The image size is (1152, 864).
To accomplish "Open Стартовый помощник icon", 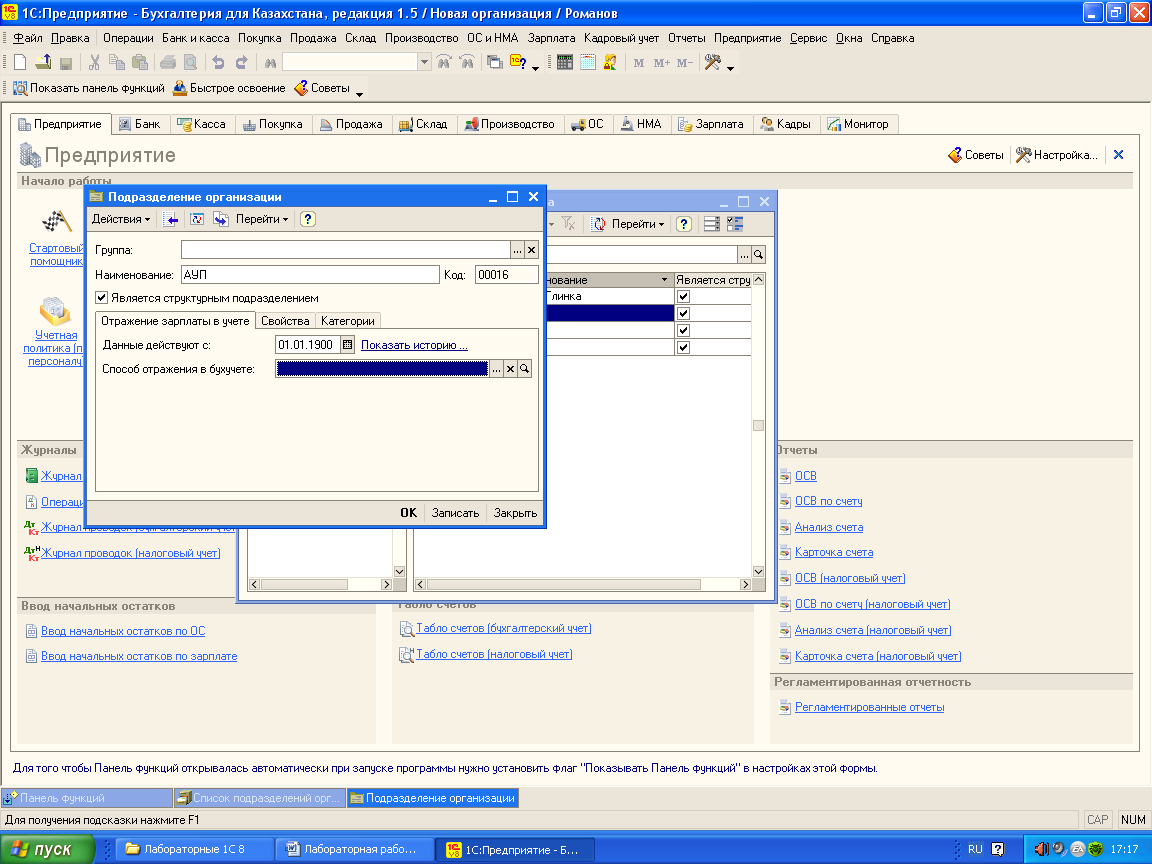I will pos(56,220).
